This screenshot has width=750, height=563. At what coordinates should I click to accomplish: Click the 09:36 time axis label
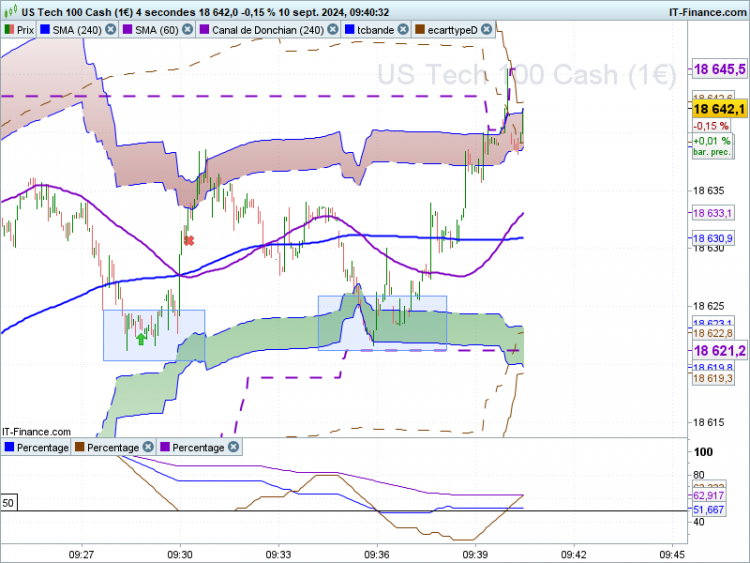click(x=376, y=555)
